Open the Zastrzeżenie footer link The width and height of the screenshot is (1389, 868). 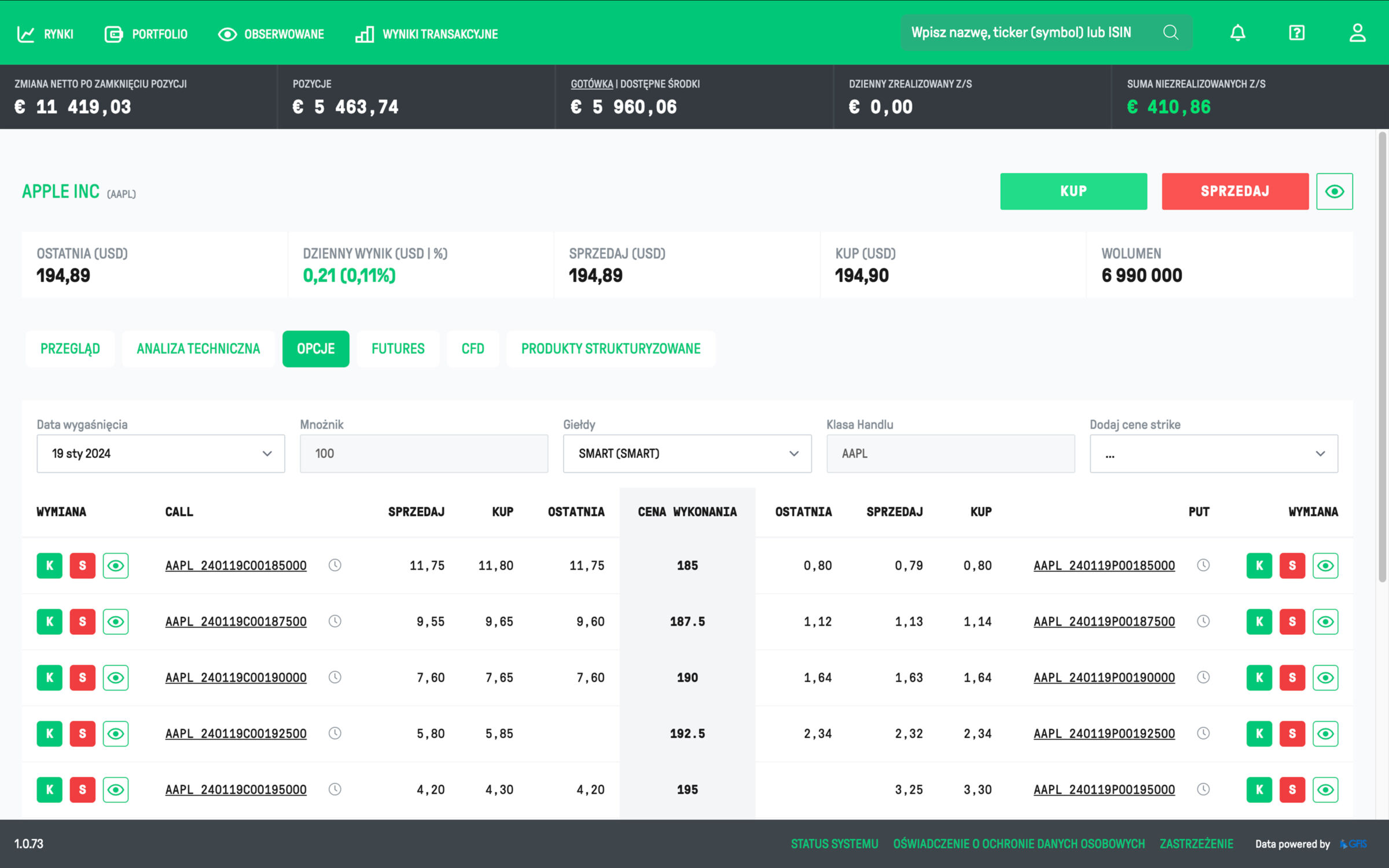click(1196, 844)
